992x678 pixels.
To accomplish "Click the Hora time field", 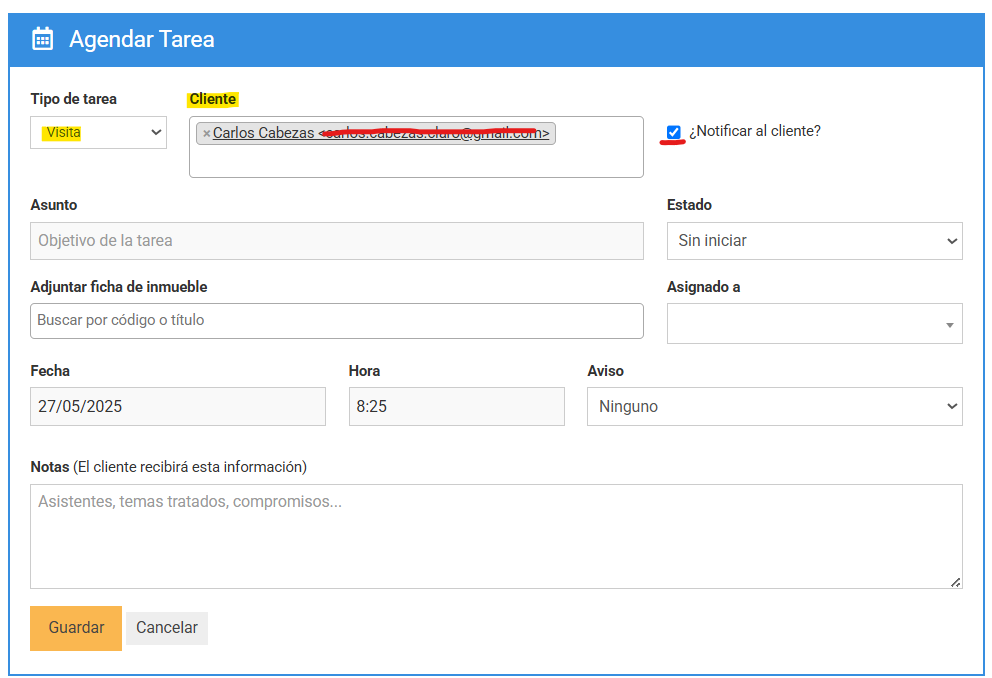I will [x=456, y=407].
